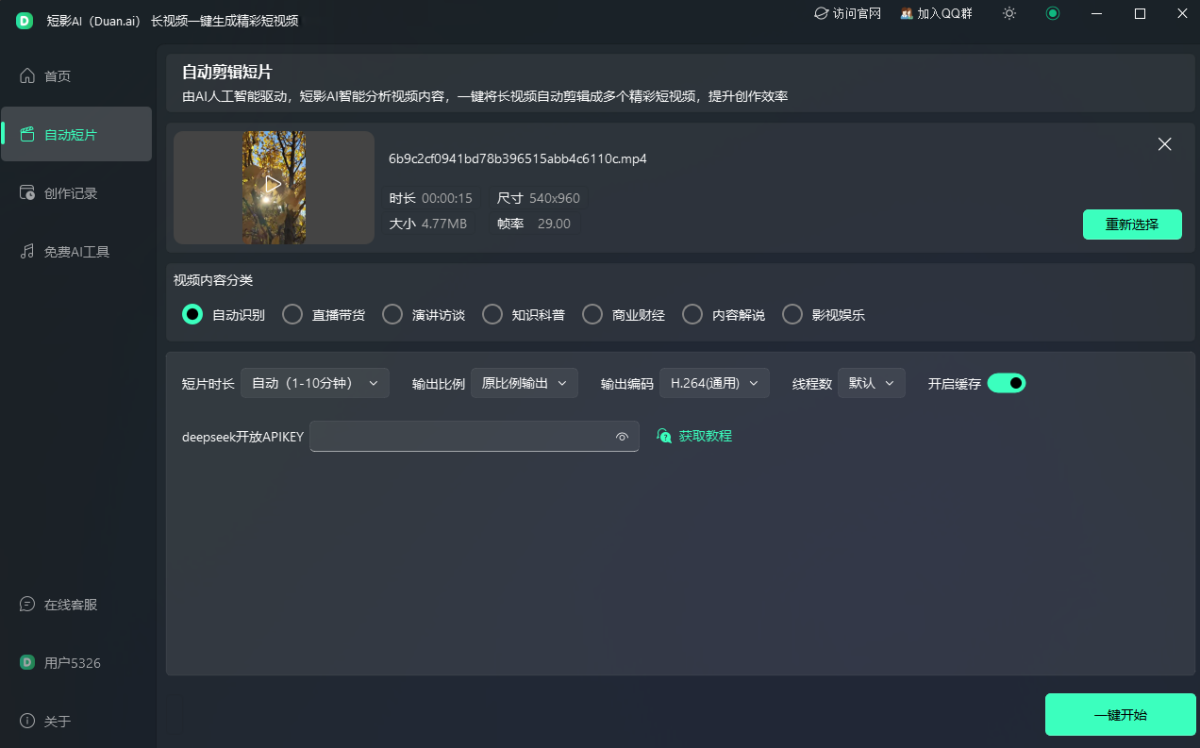This screenshot has height=748, width=1200.
Task: Change the 输出比例 output ratio
Action: [x=524, y=382]
